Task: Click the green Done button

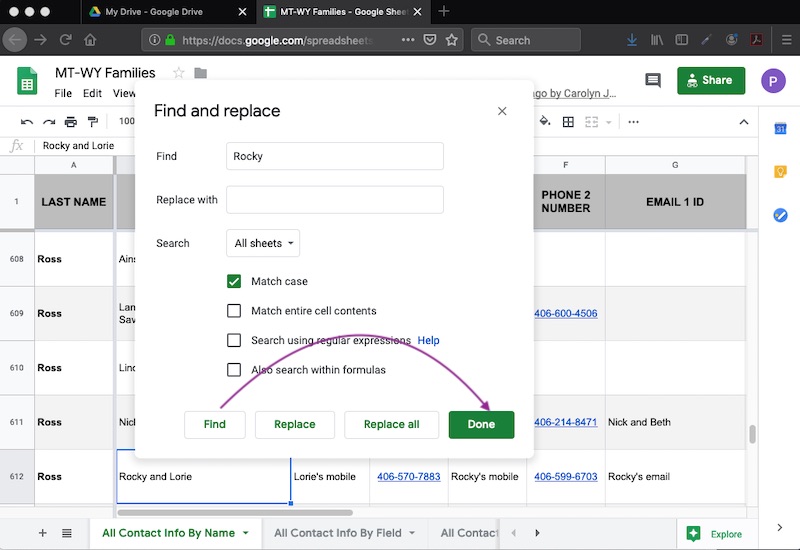Action: click(481, 424)
